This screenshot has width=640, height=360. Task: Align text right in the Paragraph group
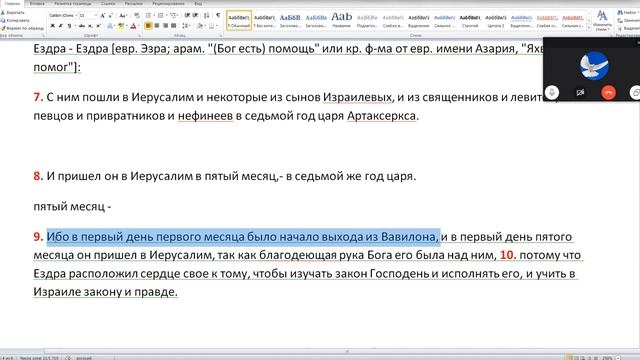coord(165,26)
